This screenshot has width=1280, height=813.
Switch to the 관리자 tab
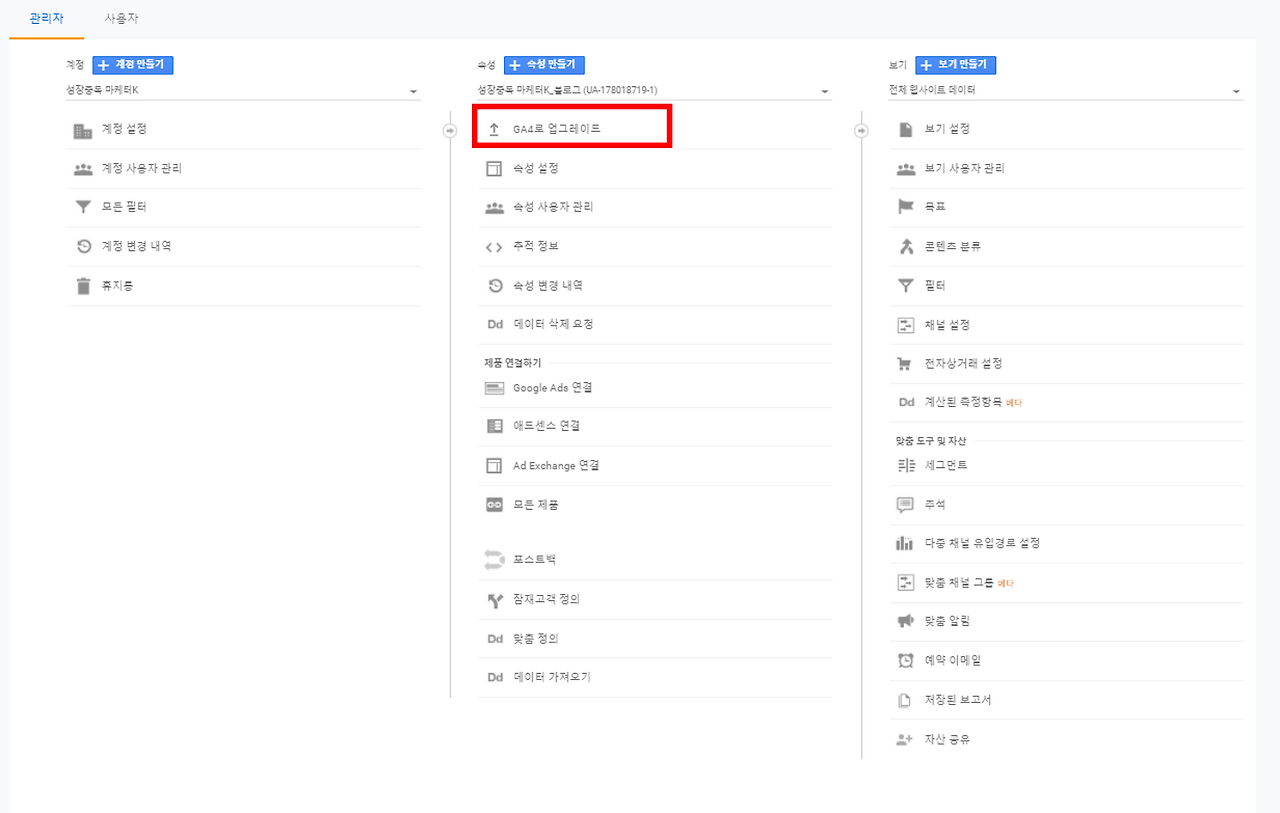[47, 18]
